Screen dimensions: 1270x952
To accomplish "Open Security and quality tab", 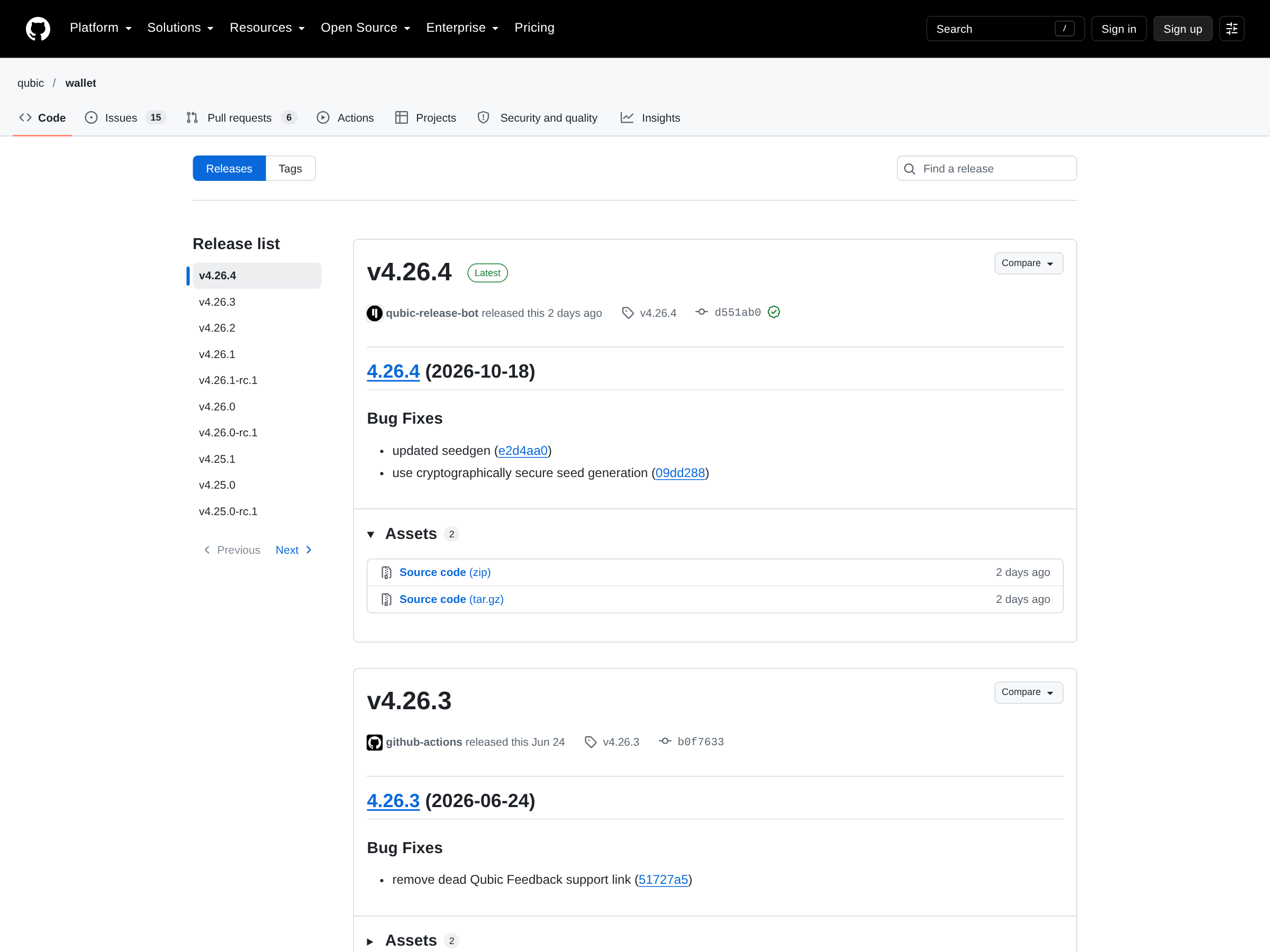I will [538, 117].
